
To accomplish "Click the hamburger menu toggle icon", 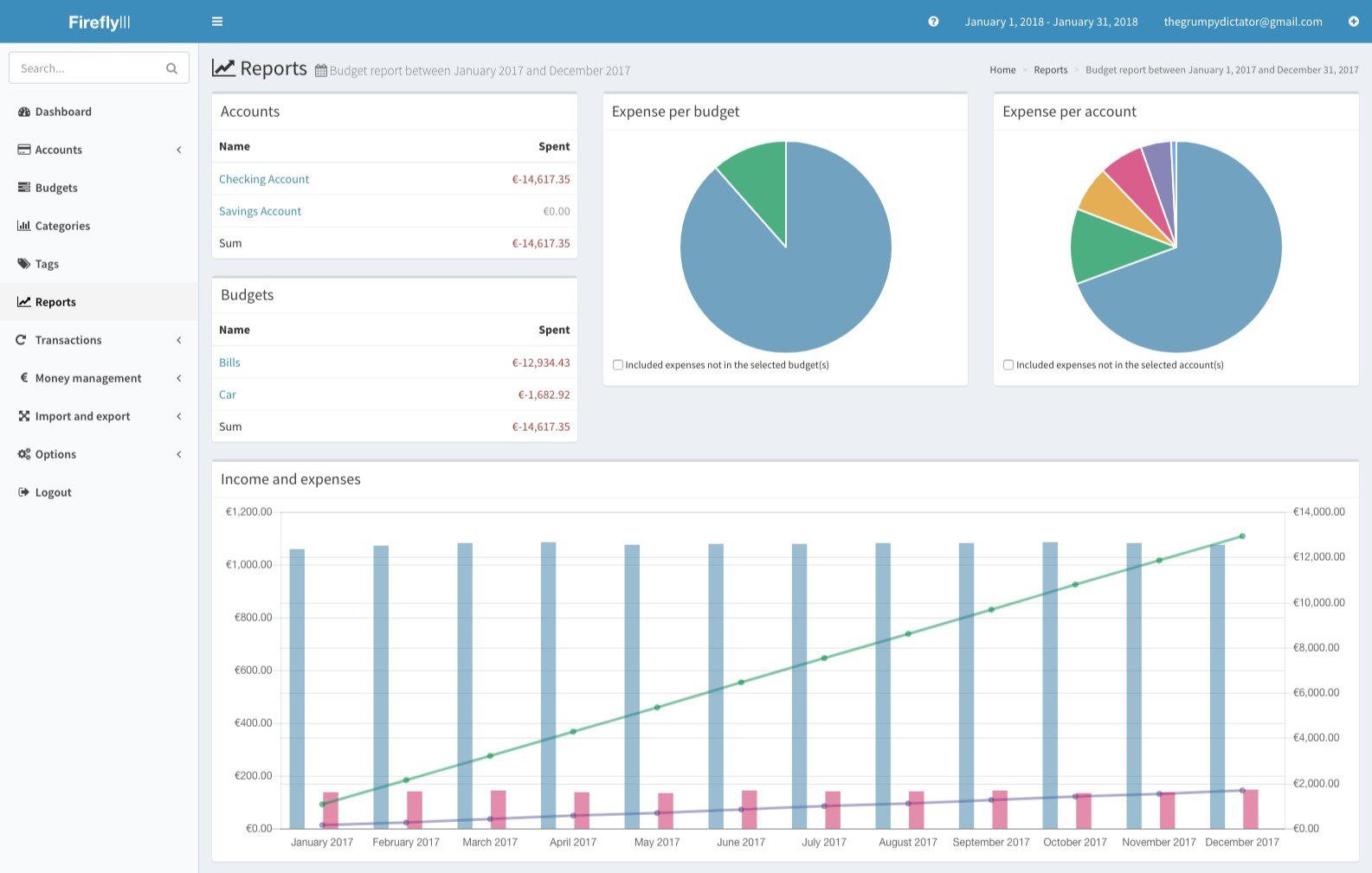I will [217, 22].
